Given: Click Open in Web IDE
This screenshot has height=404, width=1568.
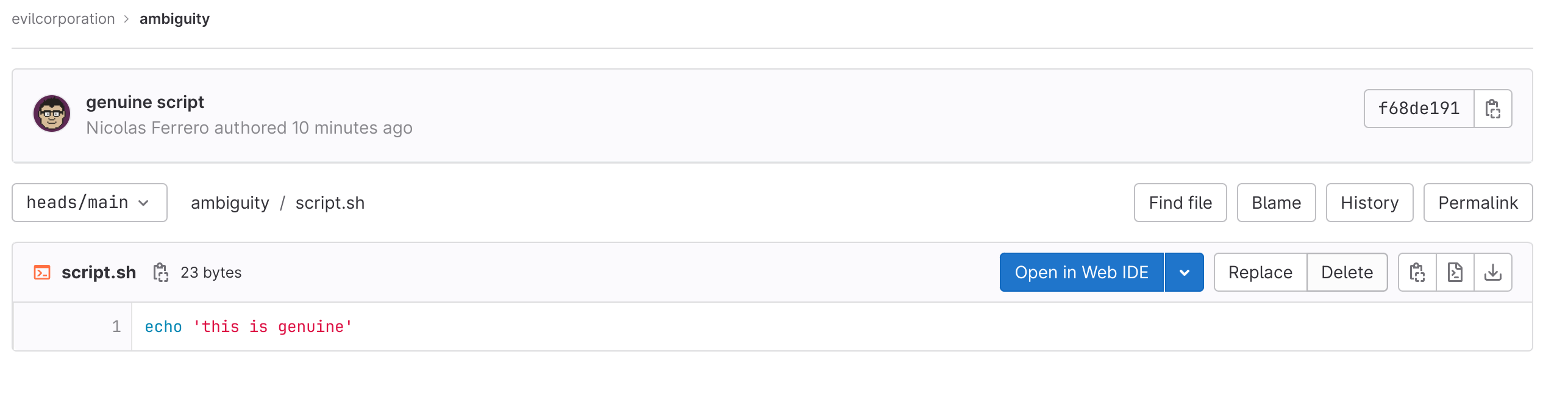Looking at the screenshot, I should click(1082, 272).
